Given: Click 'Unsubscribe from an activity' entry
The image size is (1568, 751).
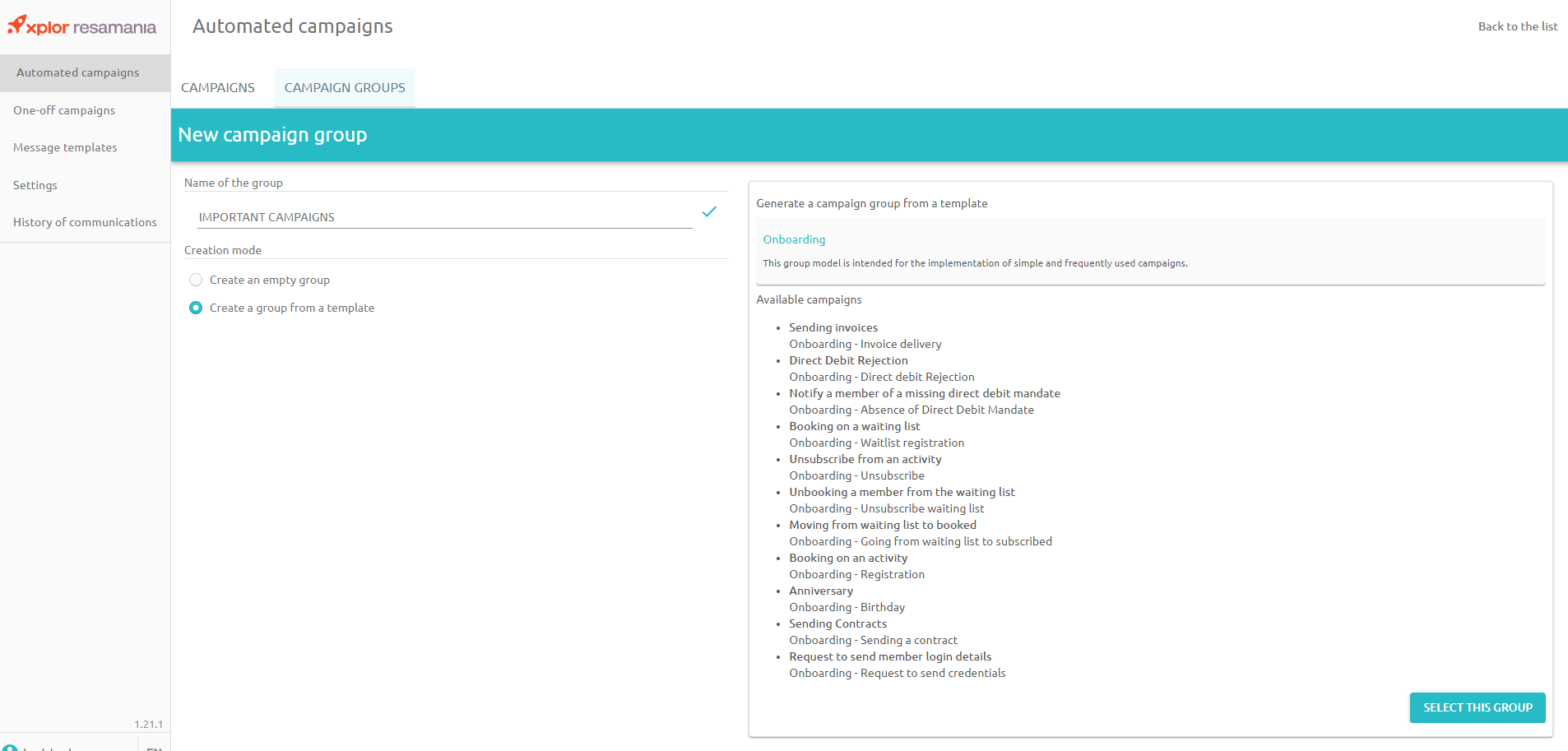Looking at the screenshot, I should [x=865, y=459].
